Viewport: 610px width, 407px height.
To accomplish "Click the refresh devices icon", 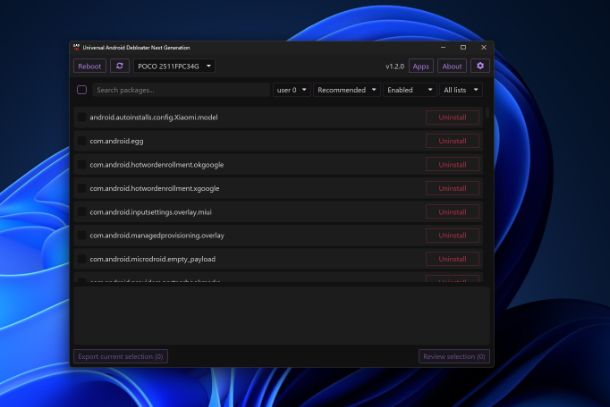I will (x=119, y=66).
